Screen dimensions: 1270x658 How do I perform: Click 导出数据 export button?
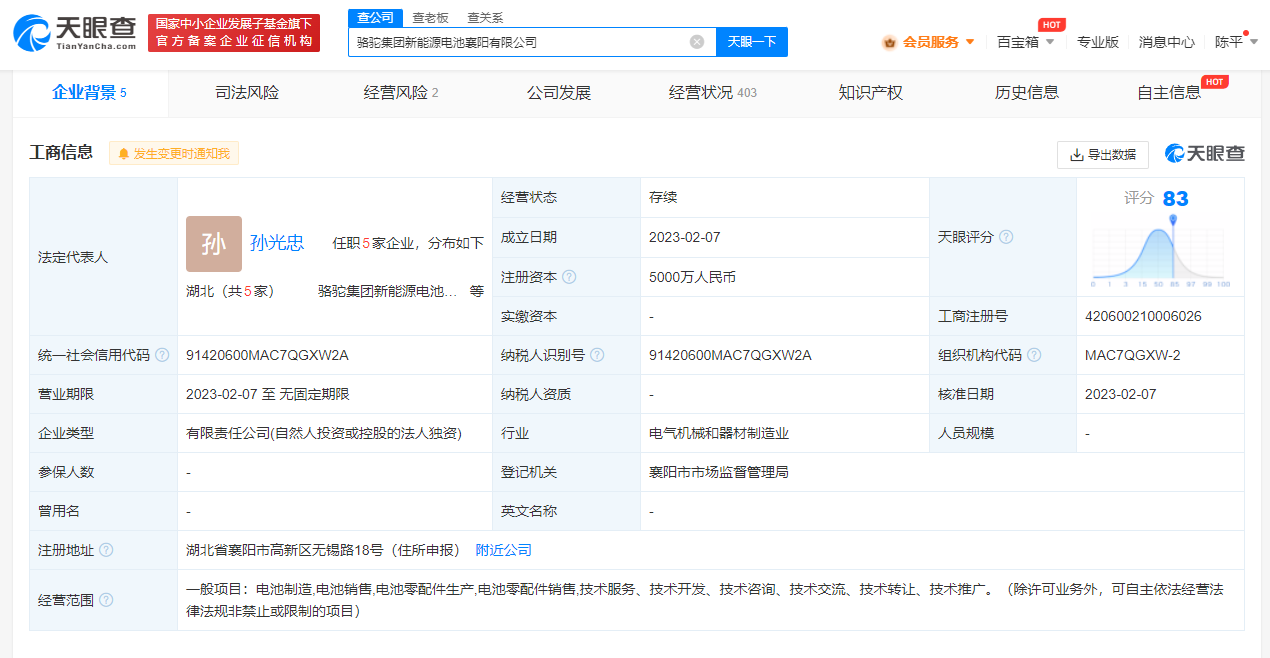[x=1103, y=154]
